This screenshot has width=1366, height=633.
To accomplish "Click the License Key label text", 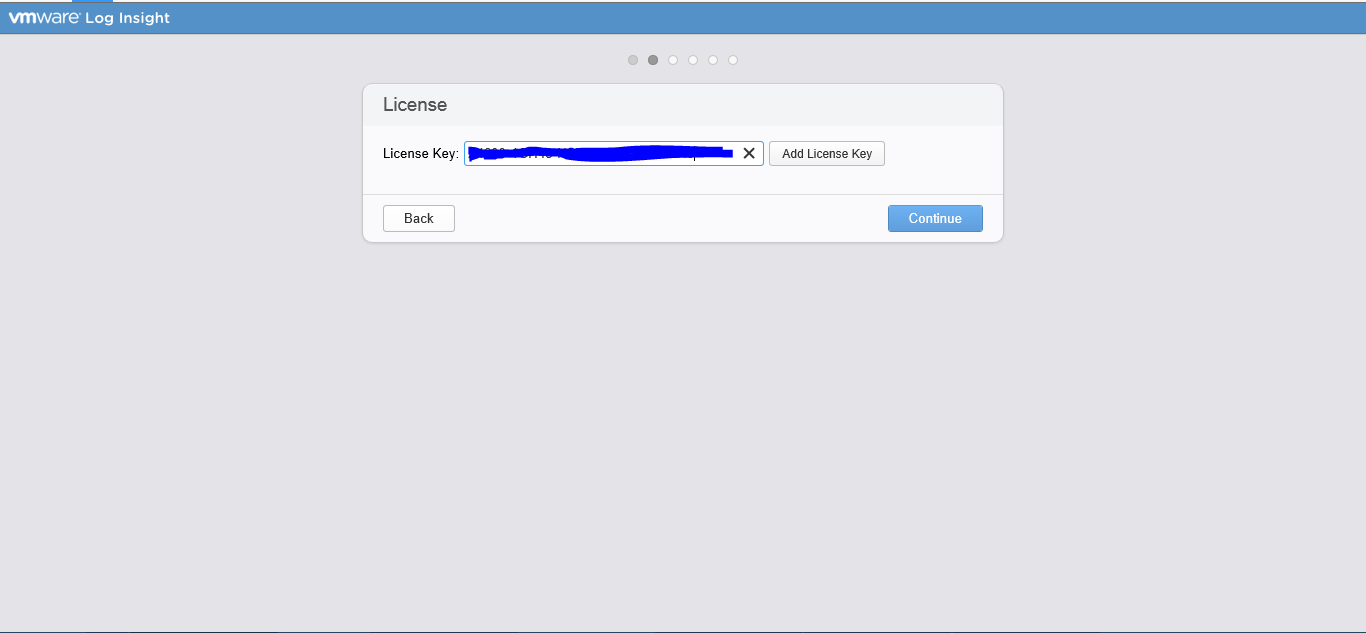I will pyautogui.click(x=420, y=153).
